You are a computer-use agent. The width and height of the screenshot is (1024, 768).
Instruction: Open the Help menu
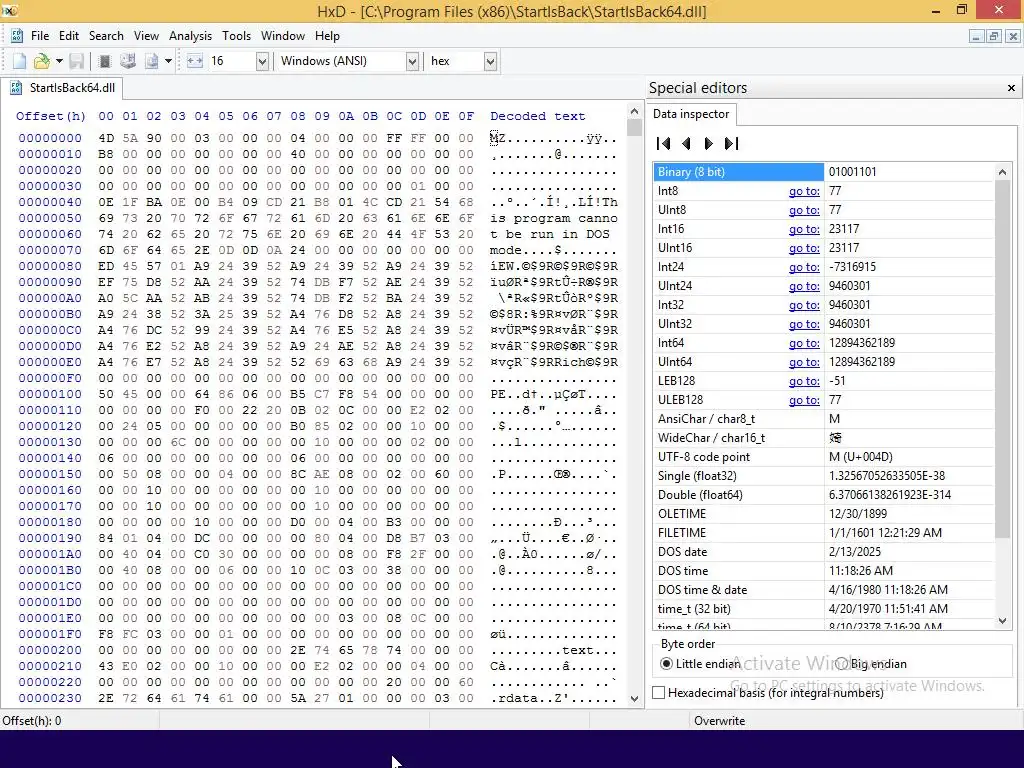click(x=327, y=36)
